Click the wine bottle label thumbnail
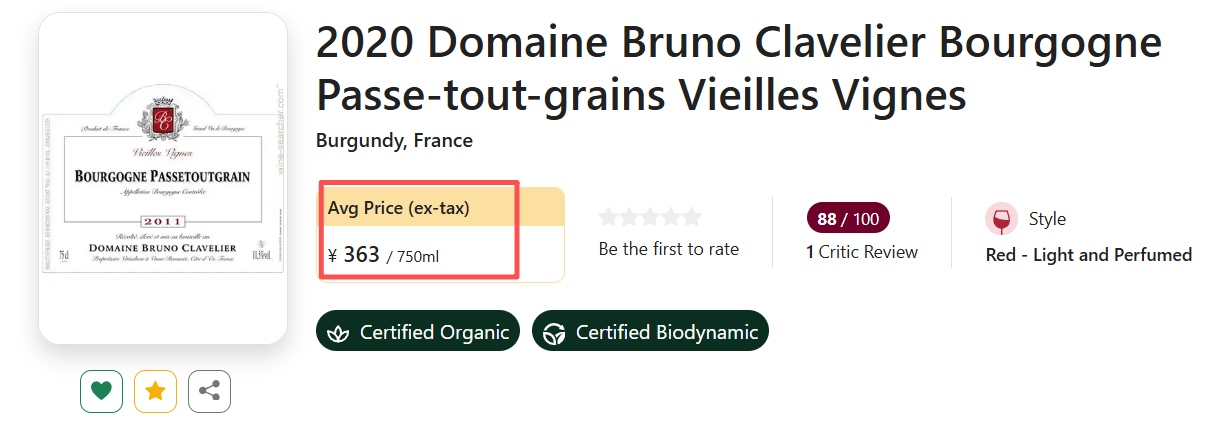Viewport: 1230px width, 425px height. [163, 178]
